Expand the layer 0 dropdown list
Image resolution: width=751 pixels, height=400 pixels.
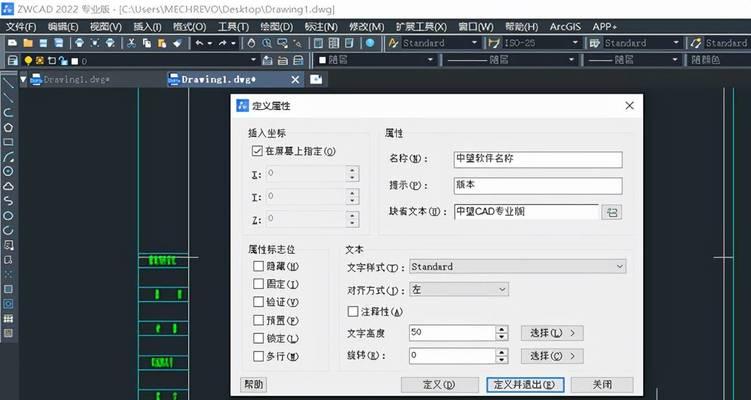click(254, 60)
